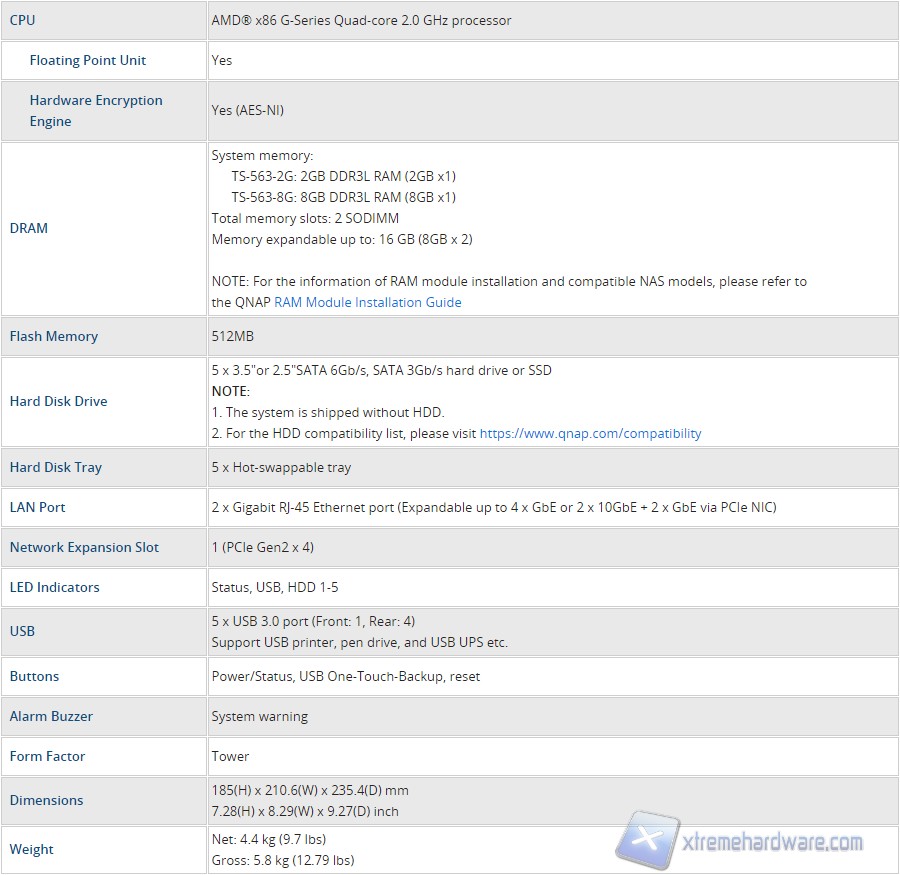Click the Dimensions row label

tap(46, 800)
